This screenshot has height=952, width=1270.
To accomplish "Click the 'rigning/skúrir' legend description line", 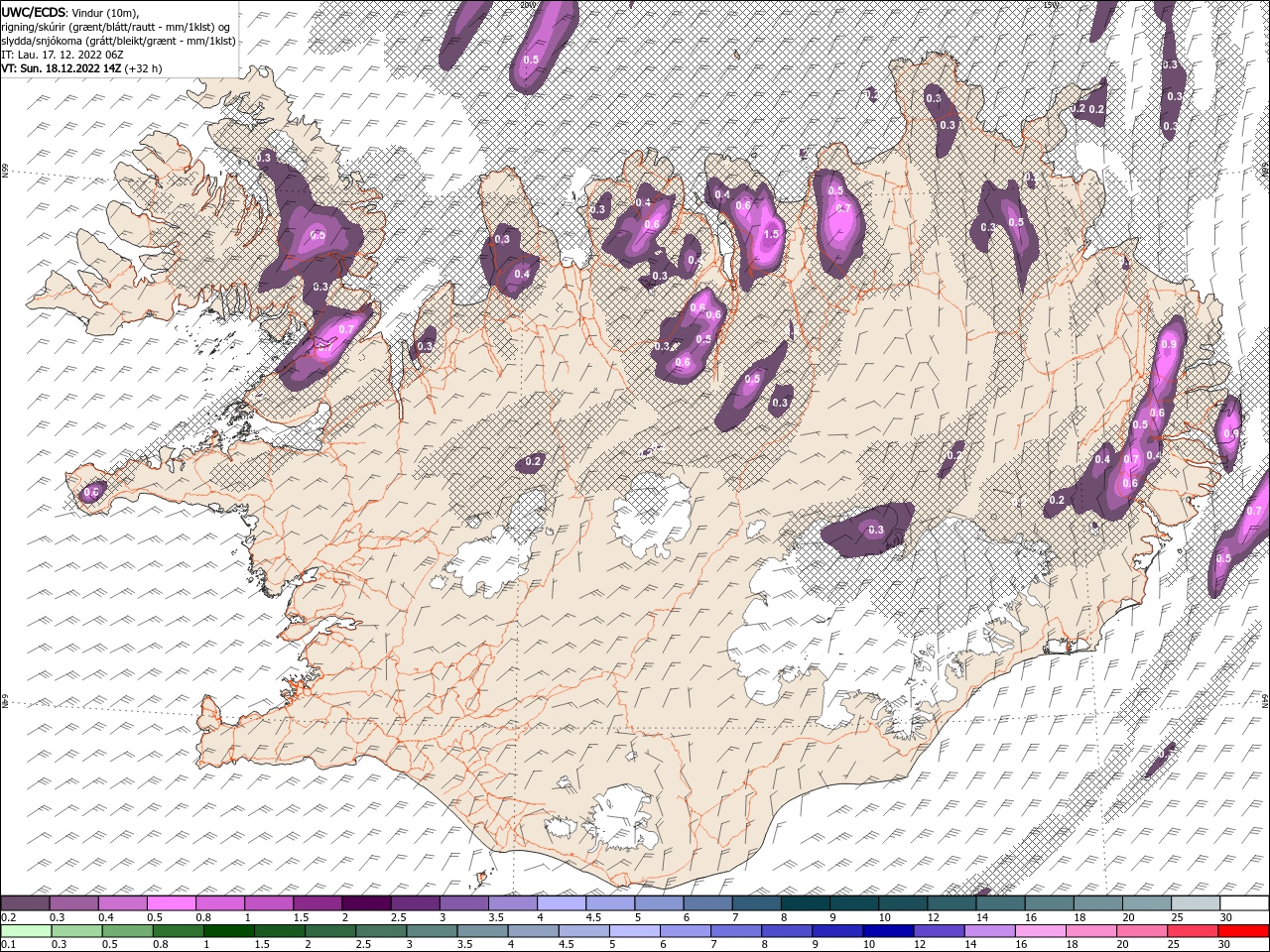I will click(x=116, y=27).
